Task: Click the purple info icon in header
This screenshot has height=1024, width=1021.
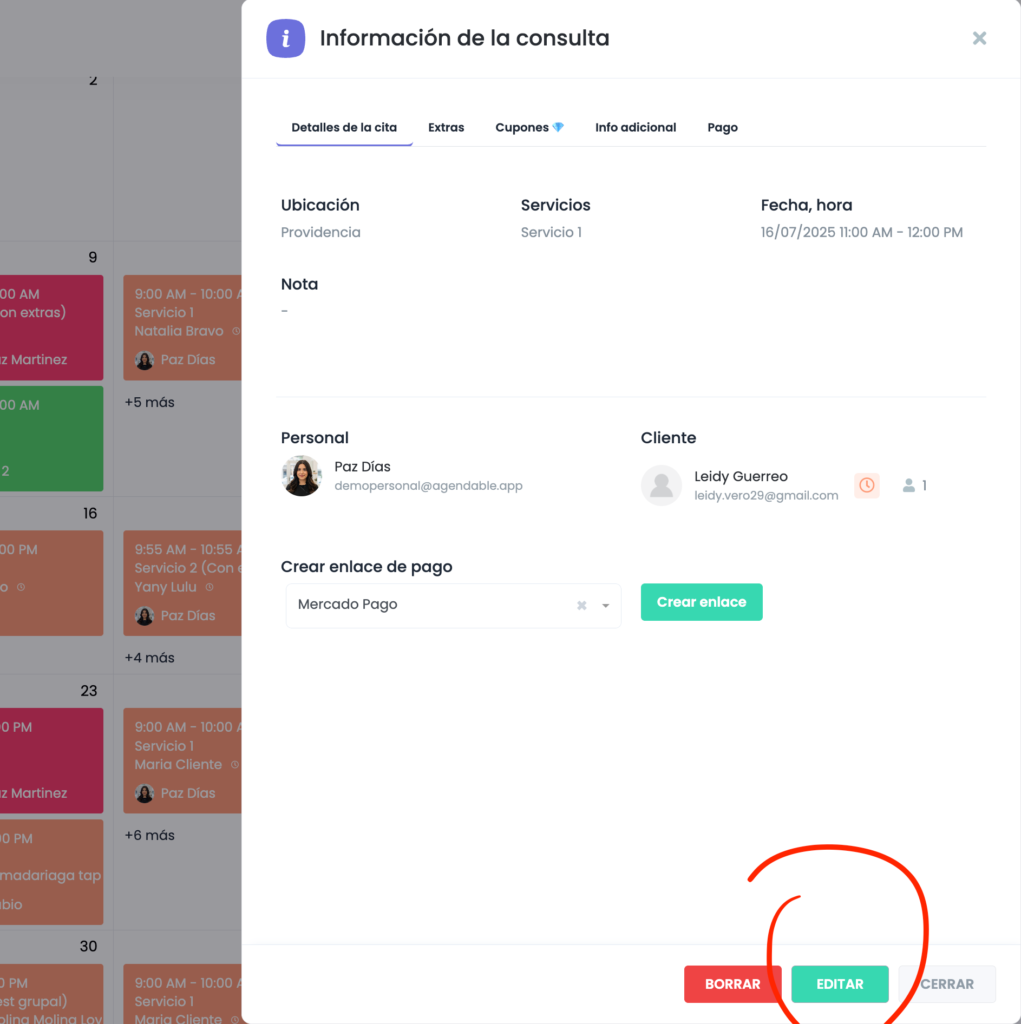Action: pos(286,39)
